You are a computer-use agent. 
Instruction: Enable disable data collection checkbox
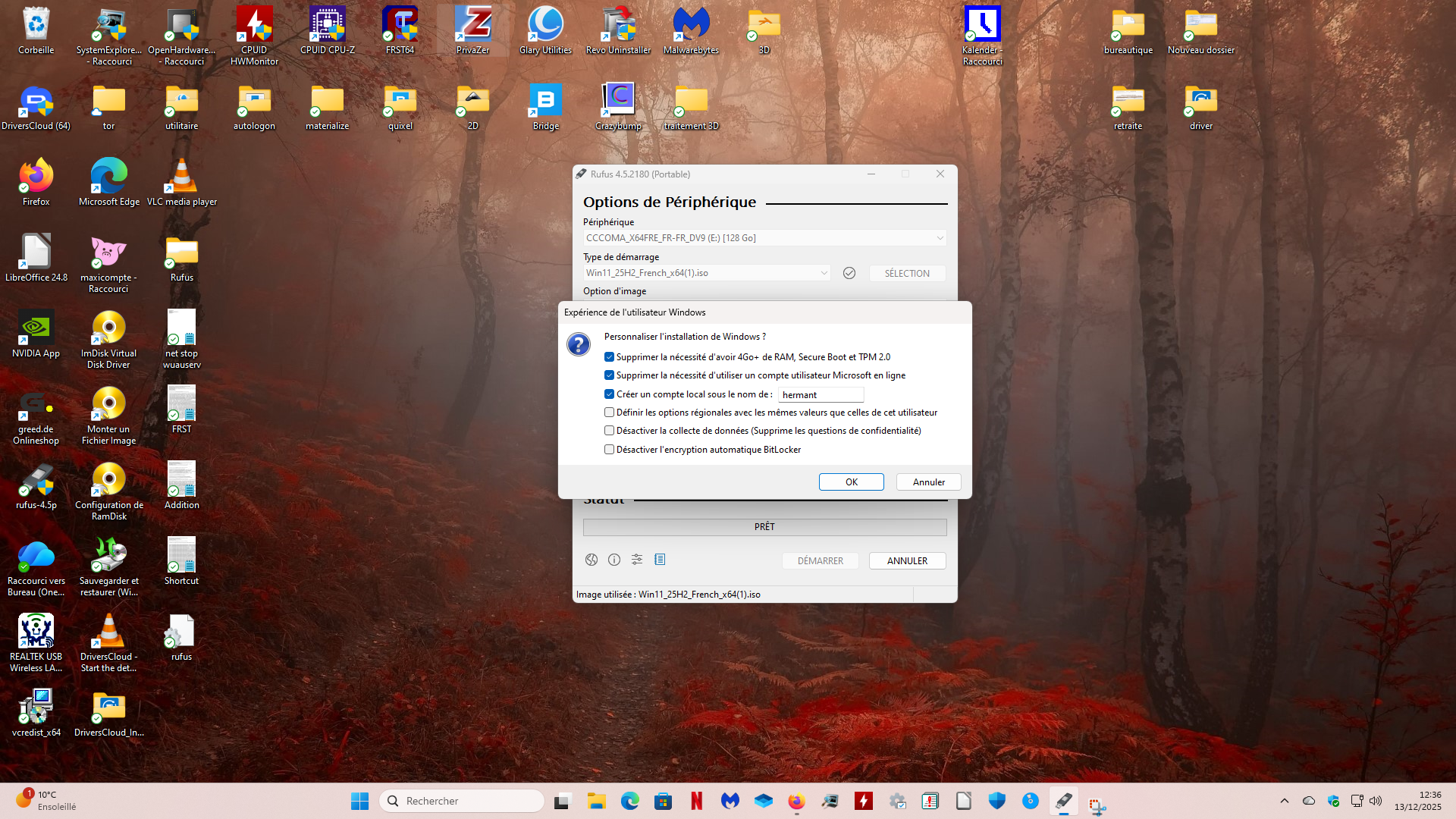[x=609, y=431]
